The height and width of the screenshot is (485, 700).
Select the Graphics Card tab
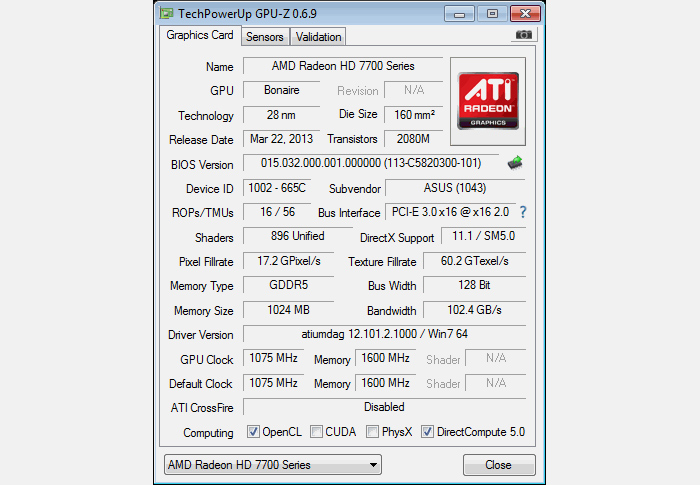(200, 35)
